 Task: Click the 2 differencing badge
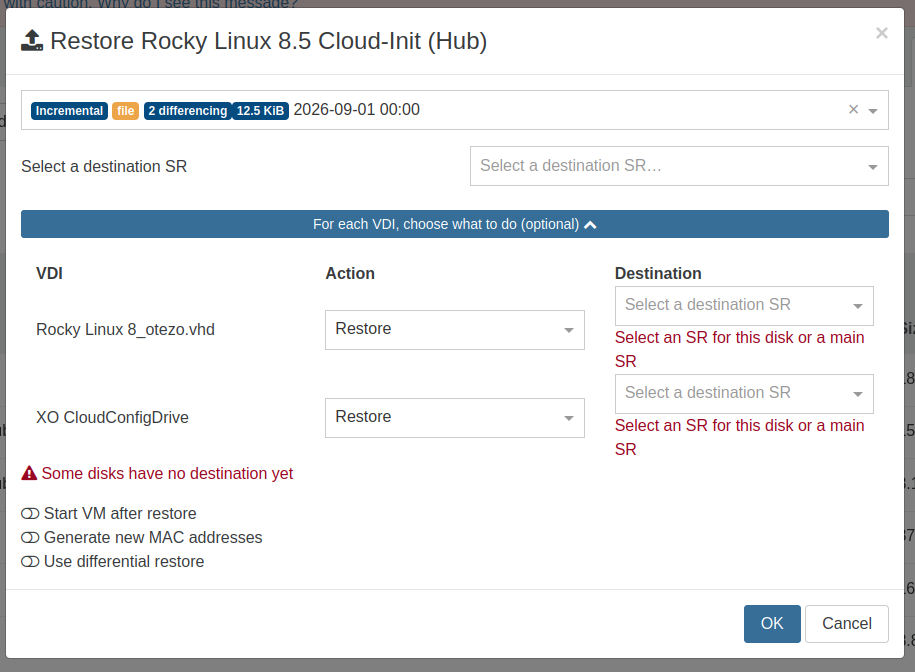pyautogui.click(x=187, y=111)
